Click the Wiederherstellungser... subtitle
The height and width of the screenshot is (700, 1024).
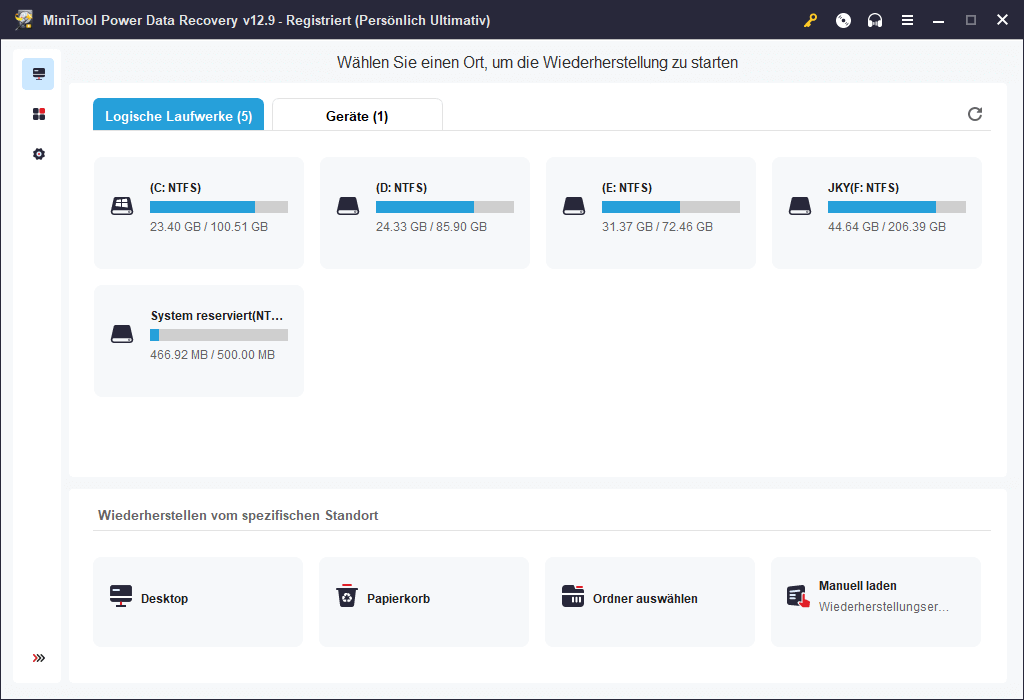884,607
